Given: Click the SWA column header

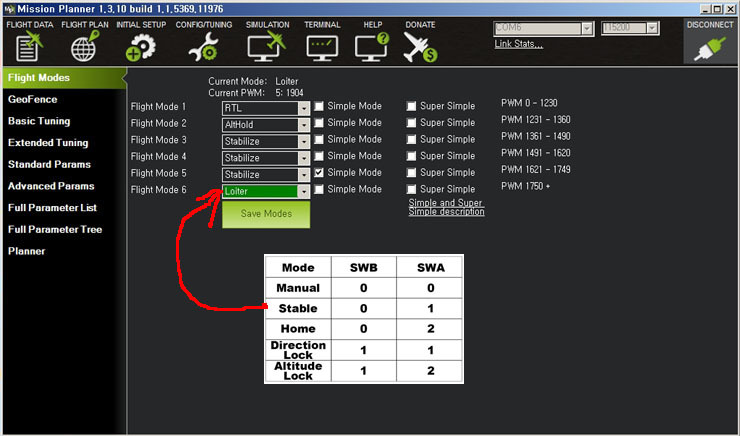Looking at the screenshot, I should click(x=430, y=268).
